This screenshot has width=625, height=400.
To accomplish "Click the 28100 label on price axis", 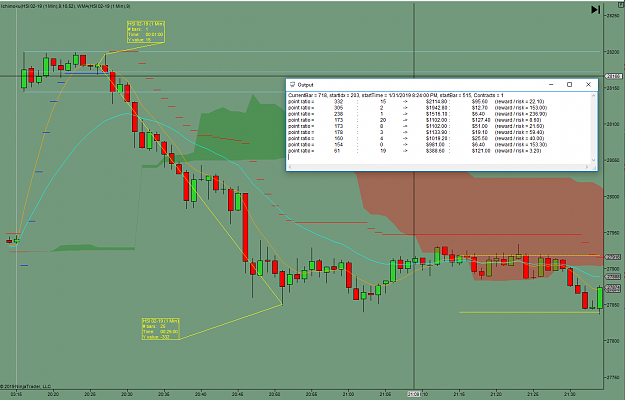I will pos(613,124).
